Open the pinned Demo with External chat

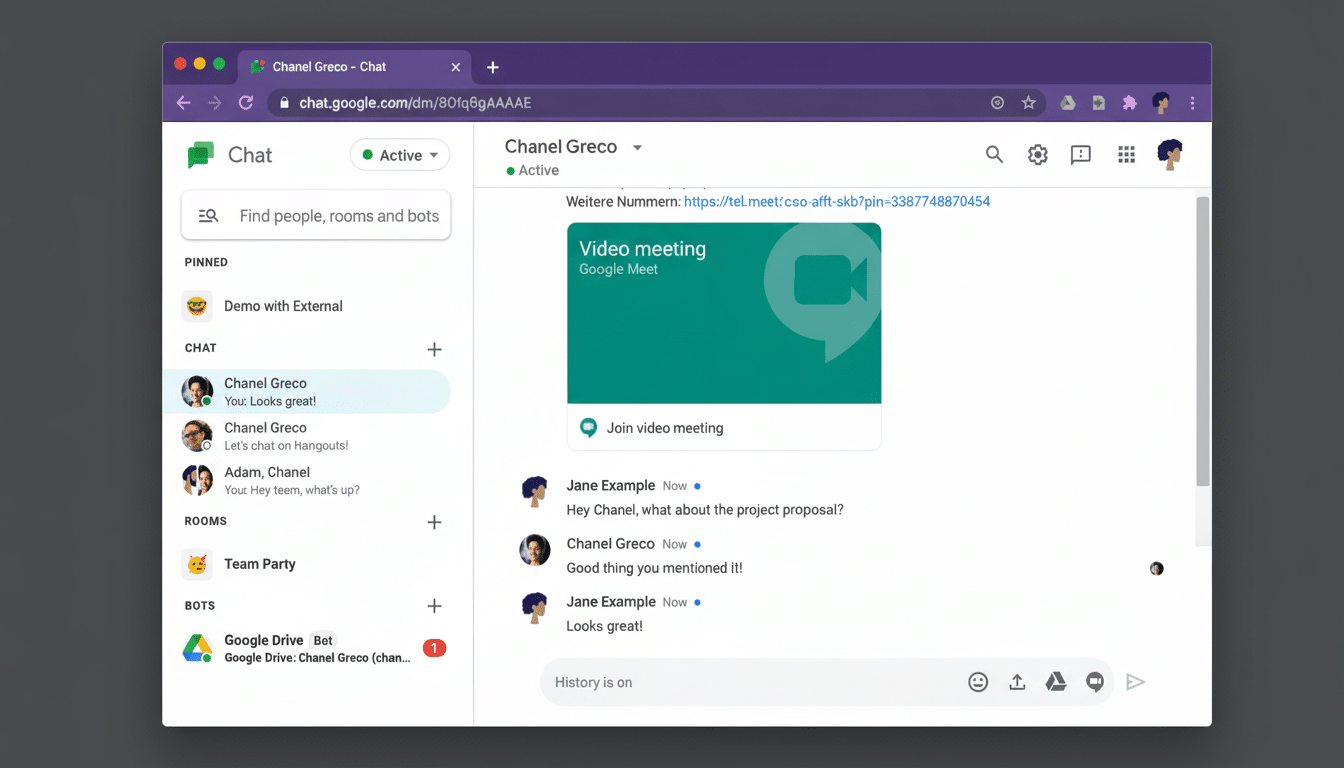point(283,306)
